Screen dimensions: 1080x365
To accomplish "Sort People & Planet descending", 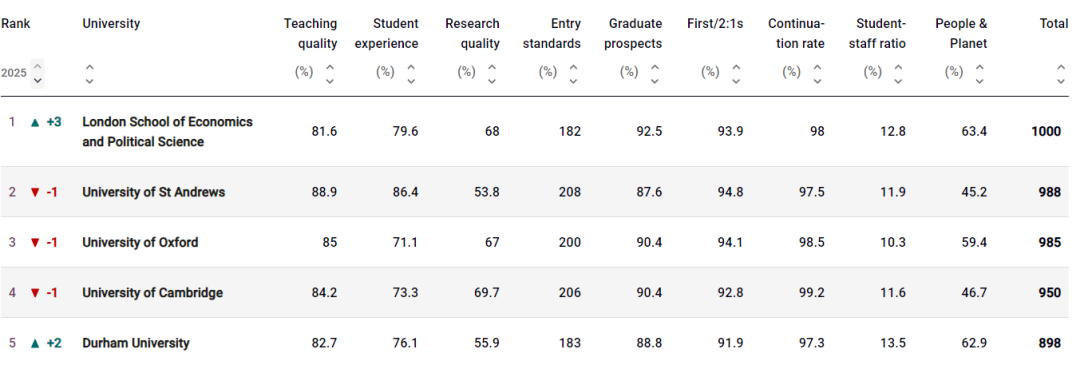I will click(979, 81).
